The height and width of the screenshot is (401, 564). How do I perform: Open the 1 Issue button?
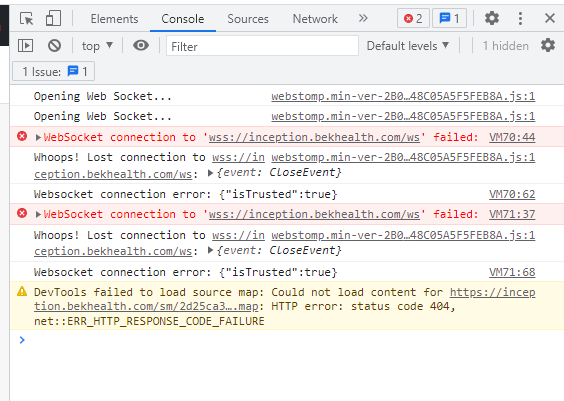point(54,71)
